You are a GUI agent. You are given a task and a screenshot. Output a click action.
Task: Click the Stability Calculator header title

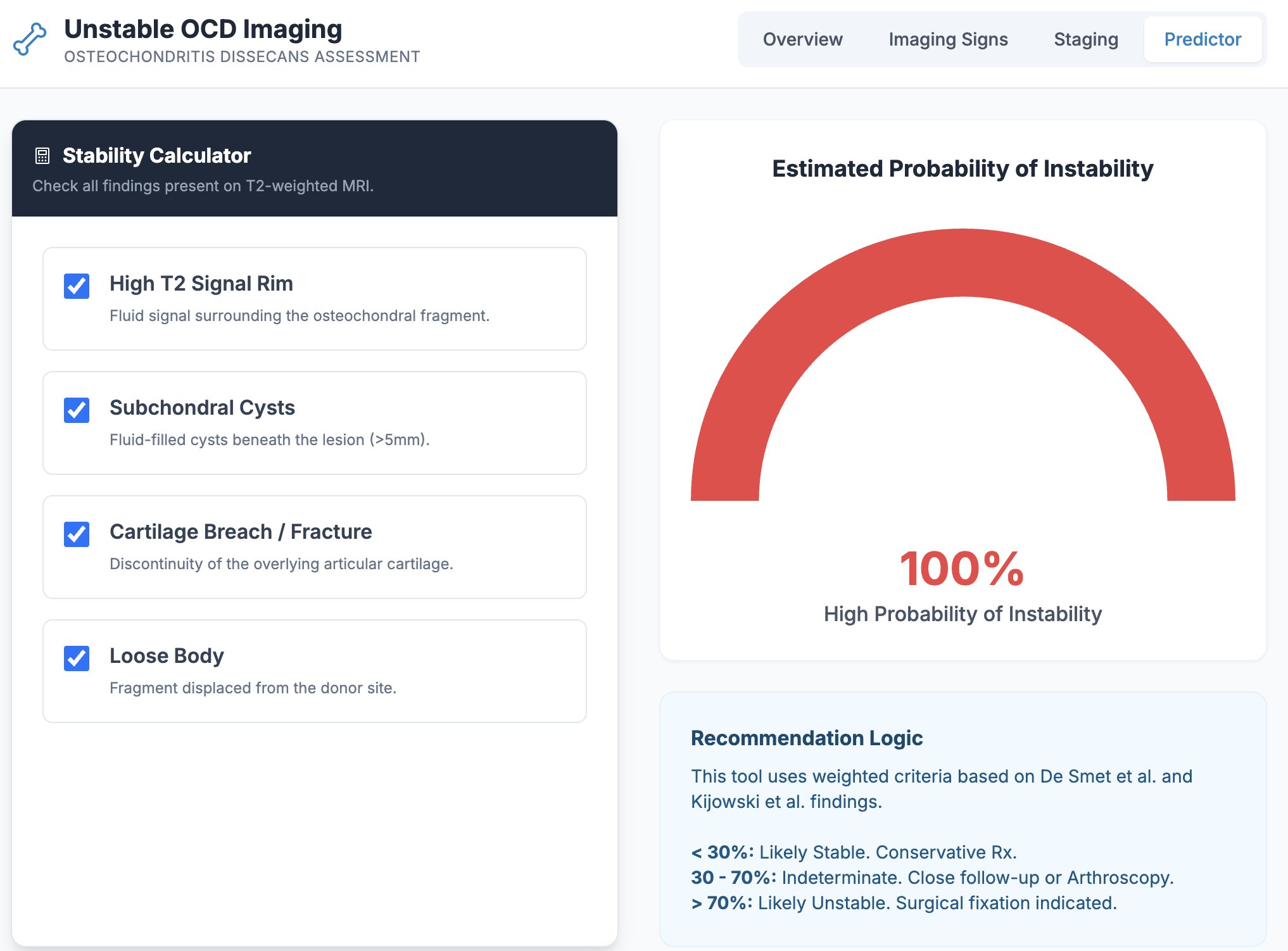[x=156, y=156]
